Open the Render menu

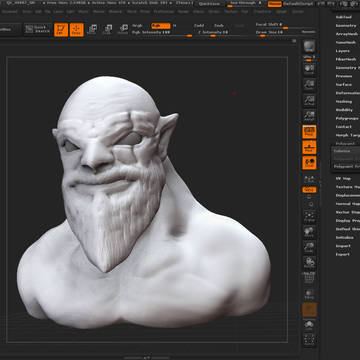pyautogui.click(x=183, y=11)
